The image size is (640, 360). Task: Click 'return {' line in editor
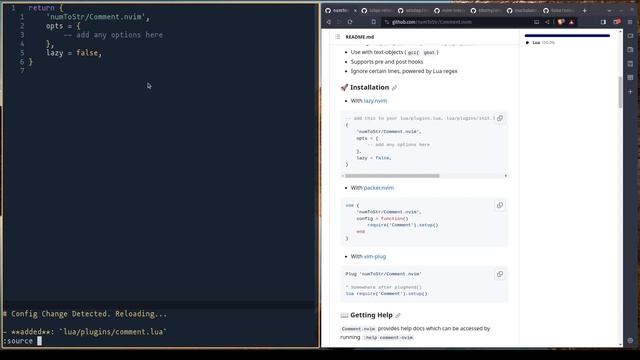[x=46, y=8]
